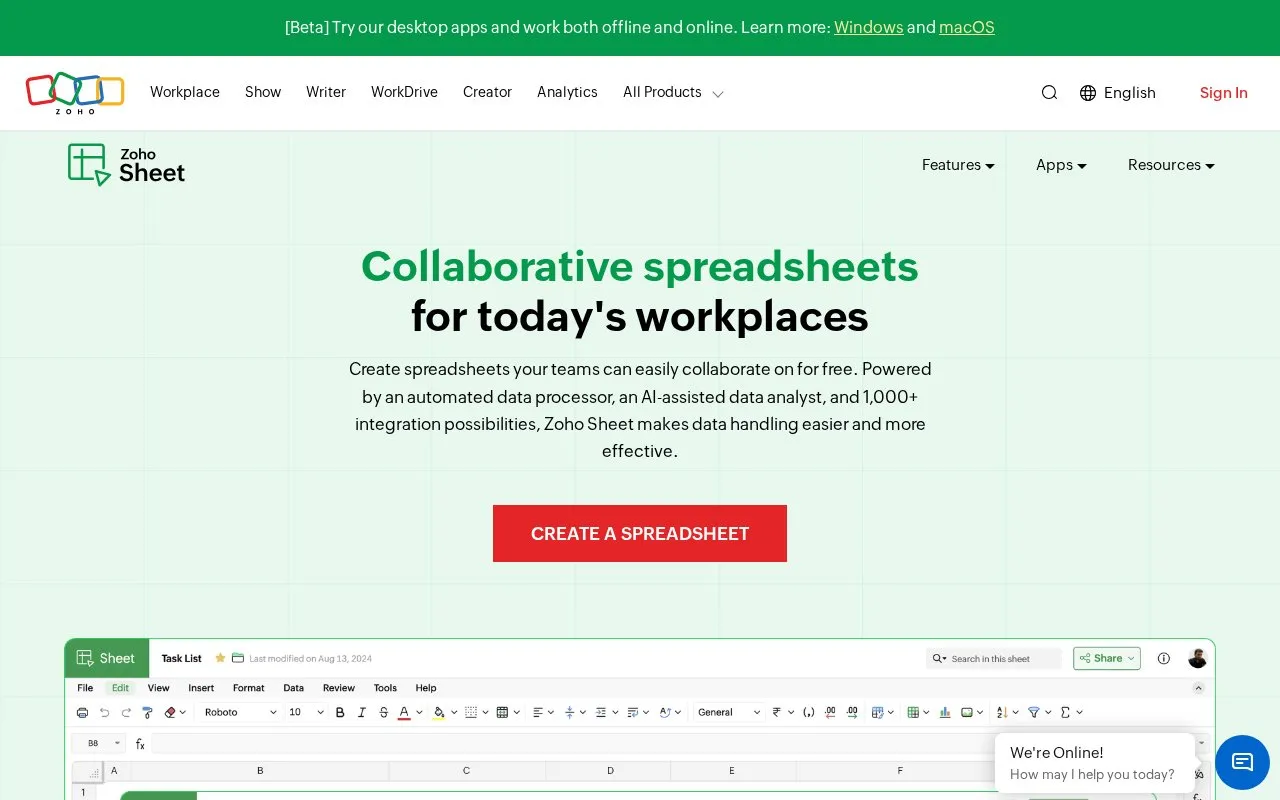Click the info circle icon beside Share
The width and height of the screenshot is (1280, 800).
click(x=1164, y=659)
